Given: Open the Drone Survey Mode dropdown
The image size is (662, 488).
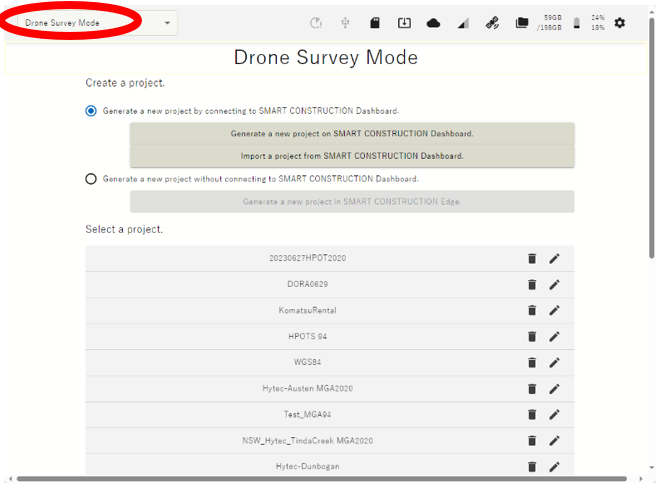Looking at the screenshot, I should coord(97,23).
